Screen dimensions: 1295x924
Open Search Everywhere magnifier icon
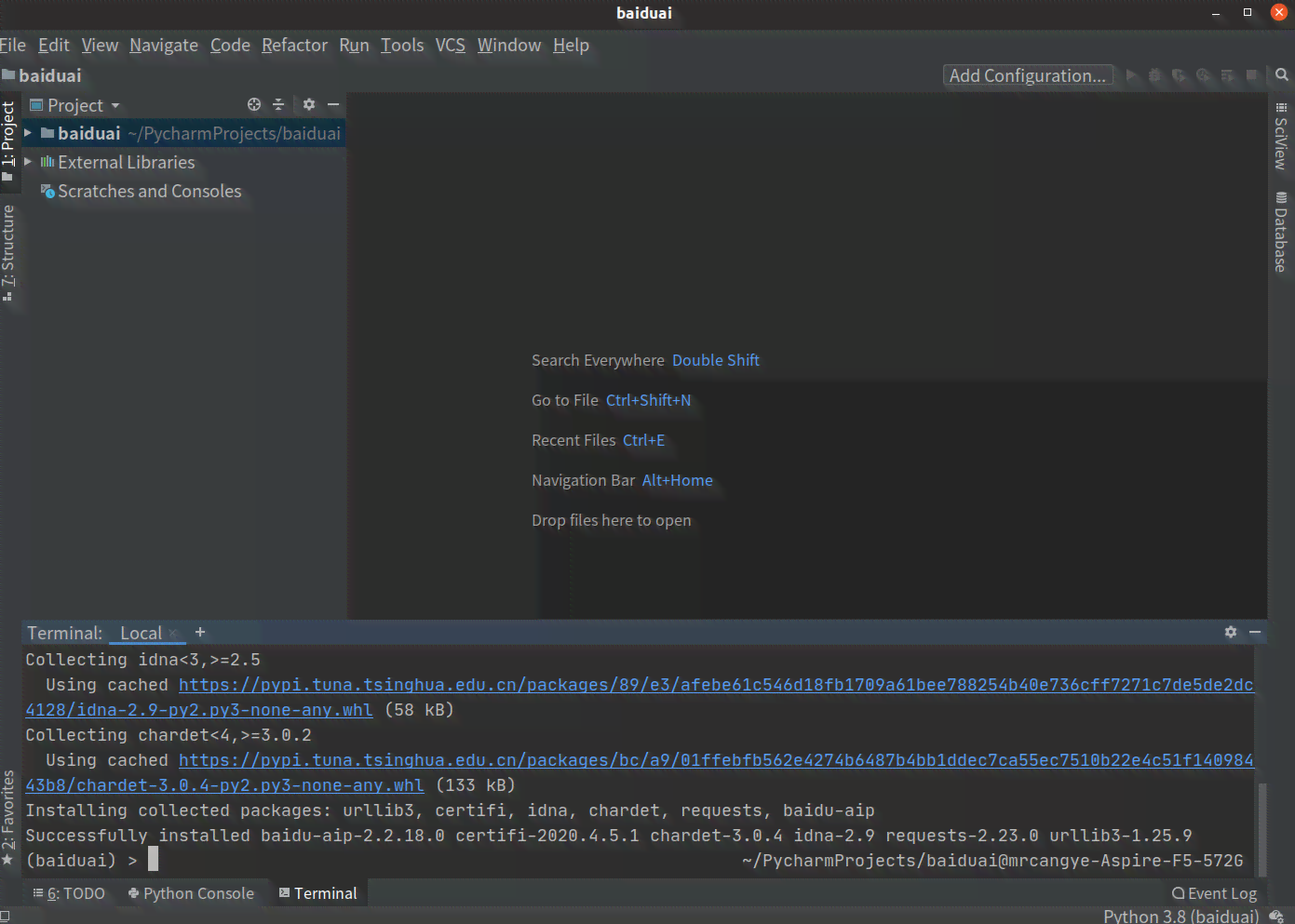pyautogui.click(x=1282, y=75)
